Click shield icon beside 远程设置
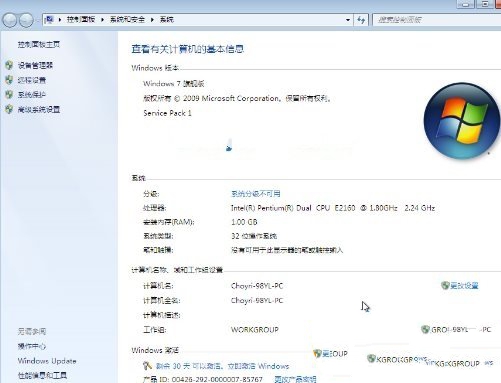The image size is (501, 383). click(x=9, y=80)
